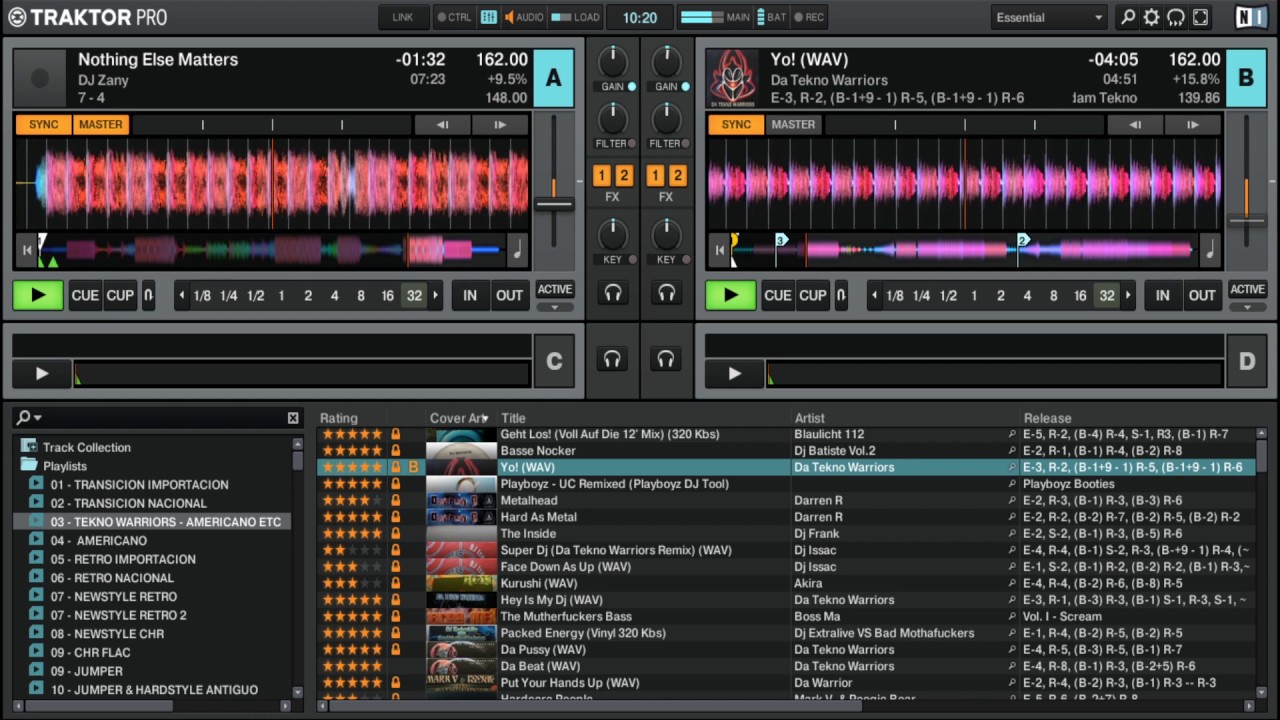
Task: Click the LINK button
Action: click(x=403, y=17)
